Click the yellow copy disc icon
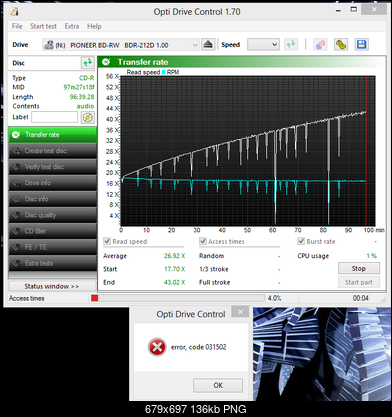This screenshot has height=417, width=392. pos(341,44)
